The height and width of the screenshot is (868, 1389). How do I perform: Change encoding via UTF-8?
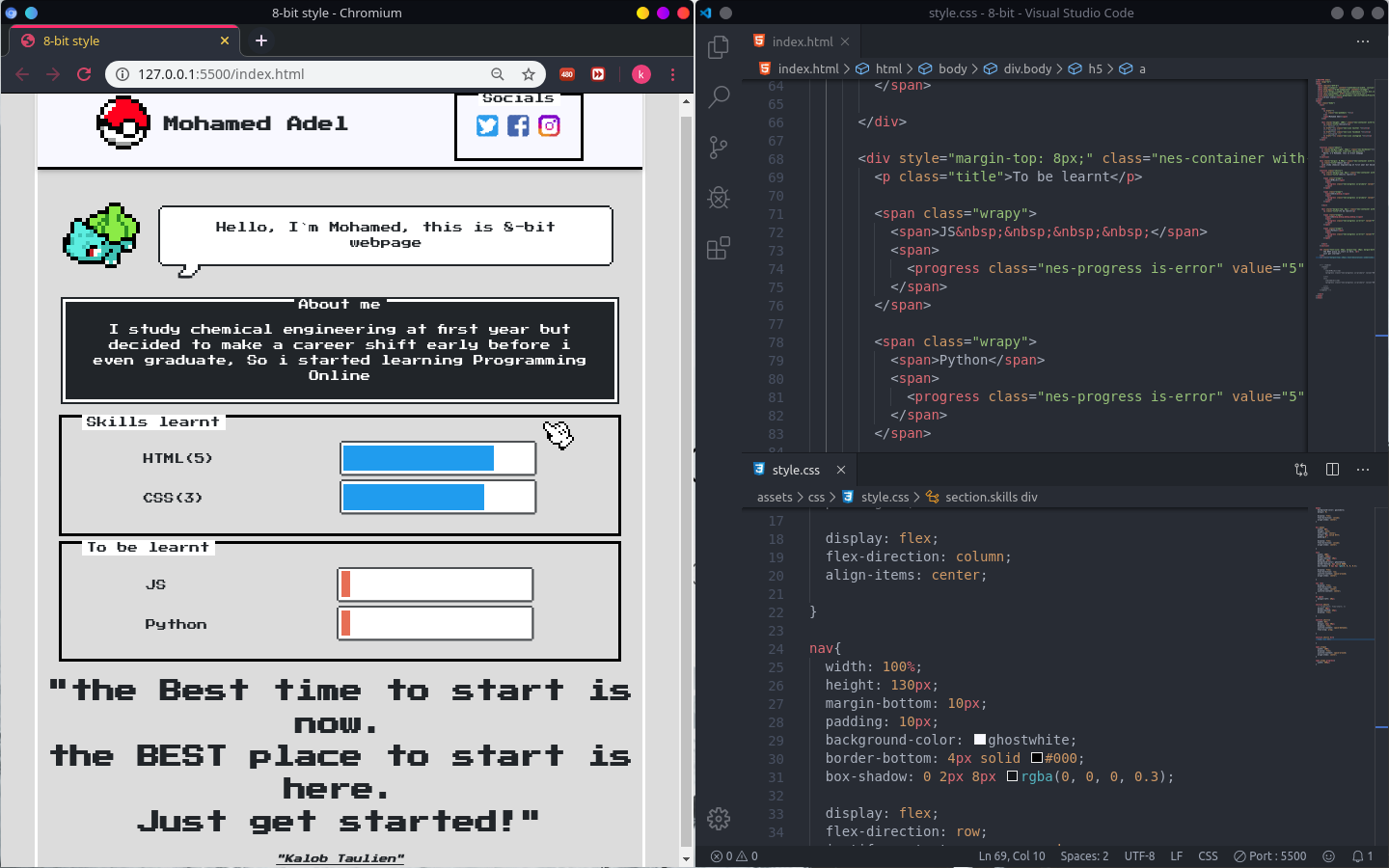coord(1139,856)
